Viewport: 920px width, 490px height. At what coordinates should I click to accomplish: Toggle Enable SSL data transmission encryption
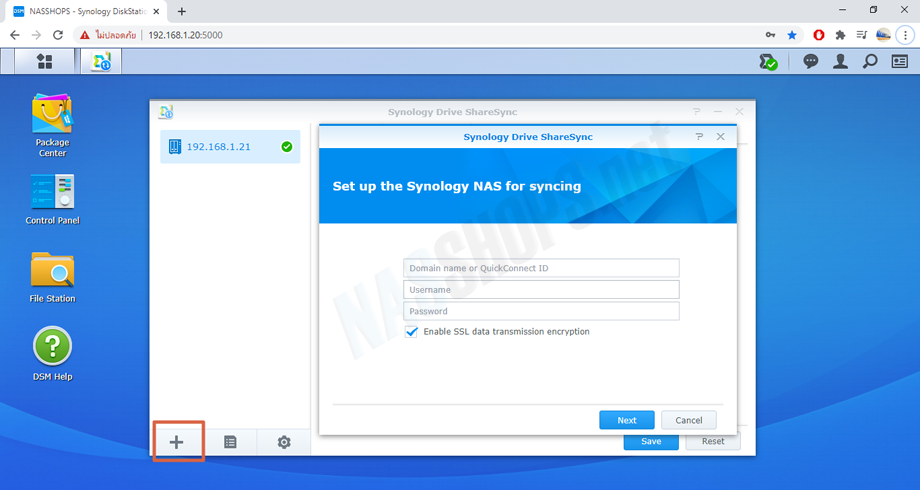(x=411, y=332)
